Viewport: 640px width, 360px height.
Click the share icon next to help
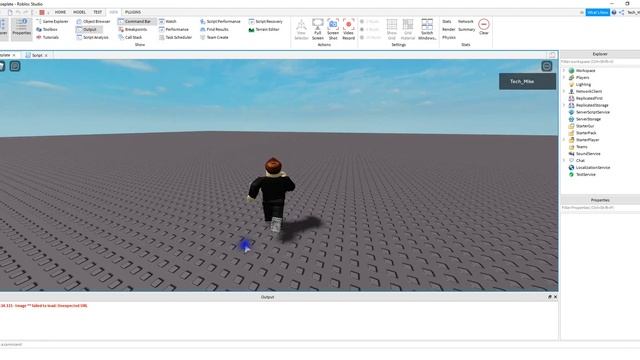621,13
